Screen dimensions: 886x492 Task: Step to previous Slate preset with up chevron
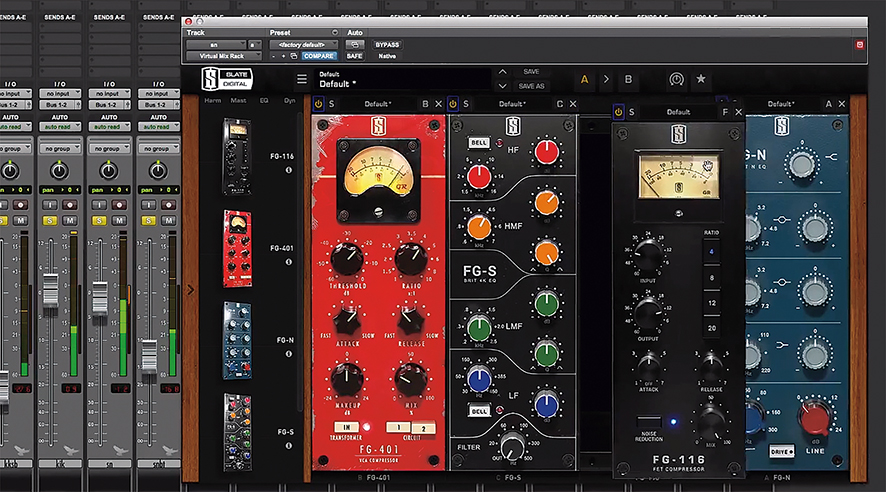(x=502, y=72)
